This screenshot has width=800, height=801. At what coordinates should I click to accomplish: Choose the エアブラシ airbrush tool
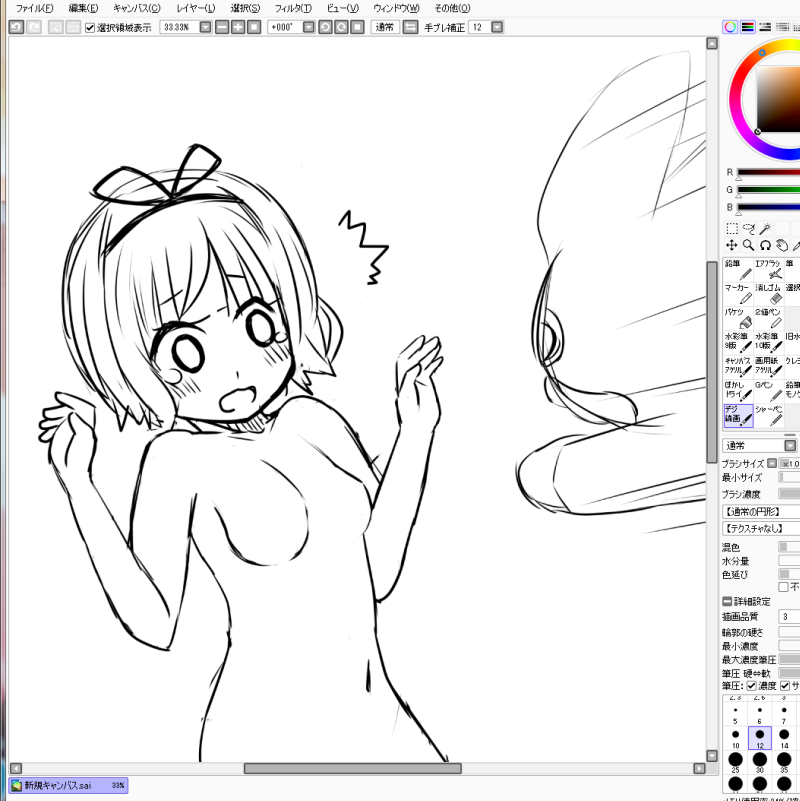[768, 270]
